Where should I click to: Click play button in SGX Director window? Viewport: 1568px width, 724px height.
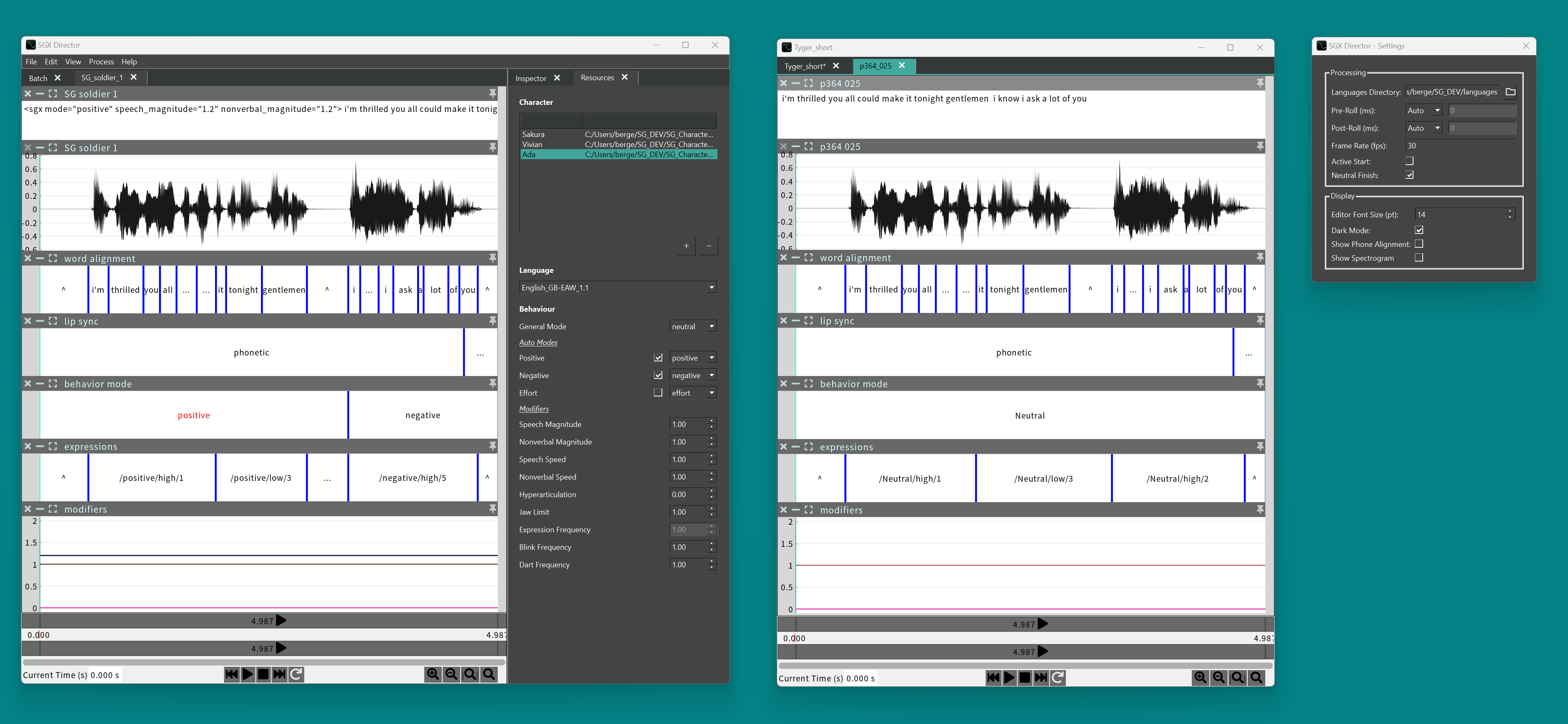coord(248,674)
